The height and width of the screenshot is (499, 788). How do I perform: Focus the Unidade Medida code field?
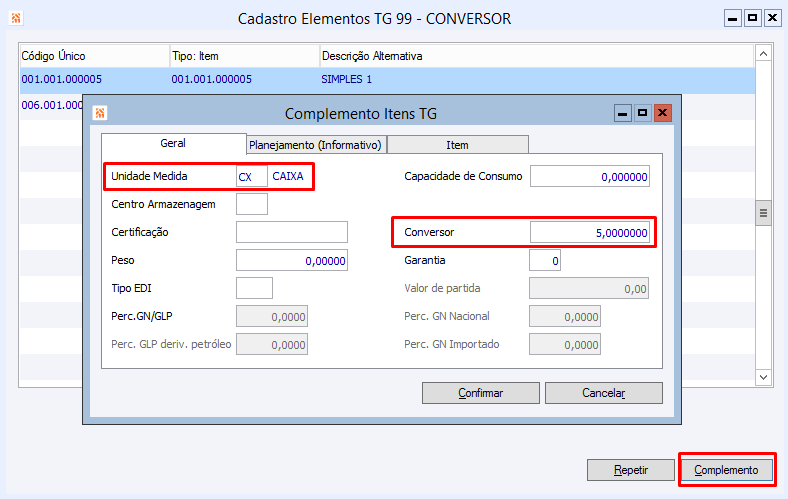pyautogui.click(x=251, y=177)
